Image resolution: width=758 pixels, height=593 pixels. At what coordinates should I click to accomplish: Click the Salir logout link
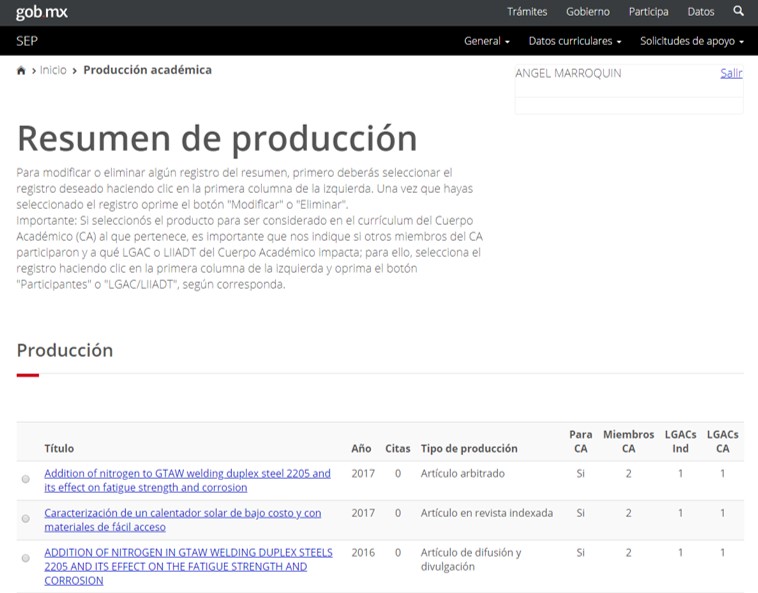coord(731,73)
